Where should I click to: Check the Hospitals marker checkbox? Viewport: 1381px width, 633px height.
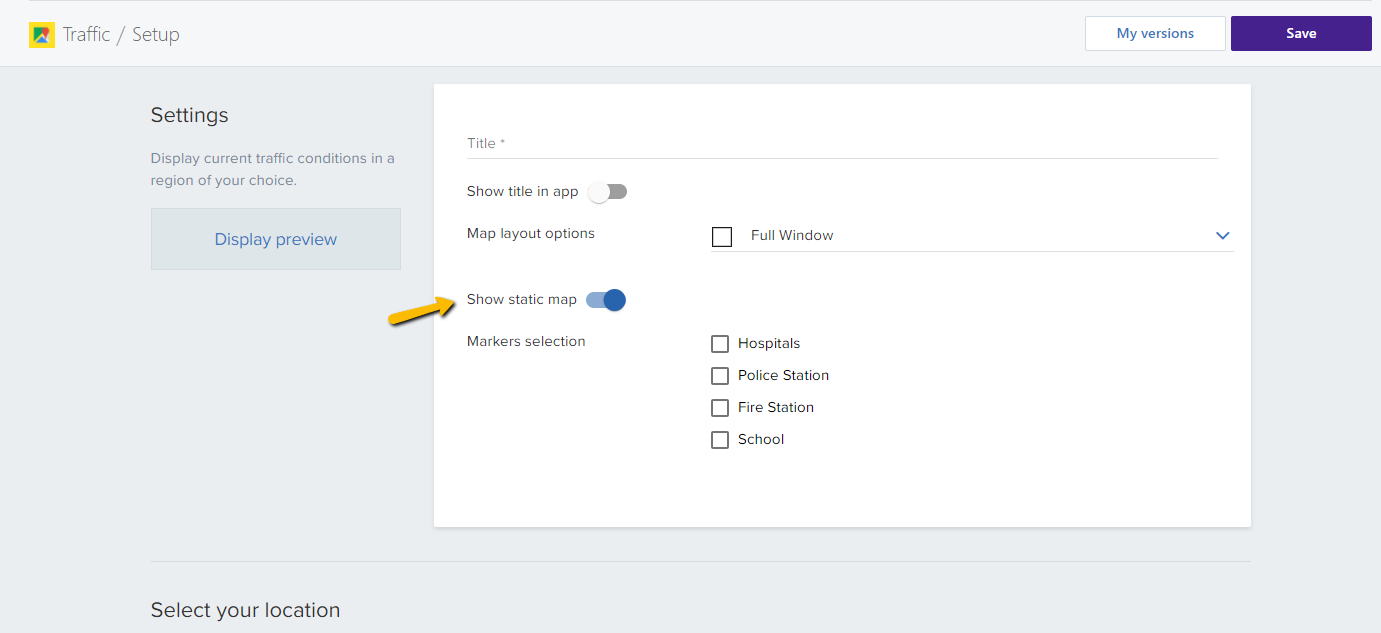pos(720,344)
